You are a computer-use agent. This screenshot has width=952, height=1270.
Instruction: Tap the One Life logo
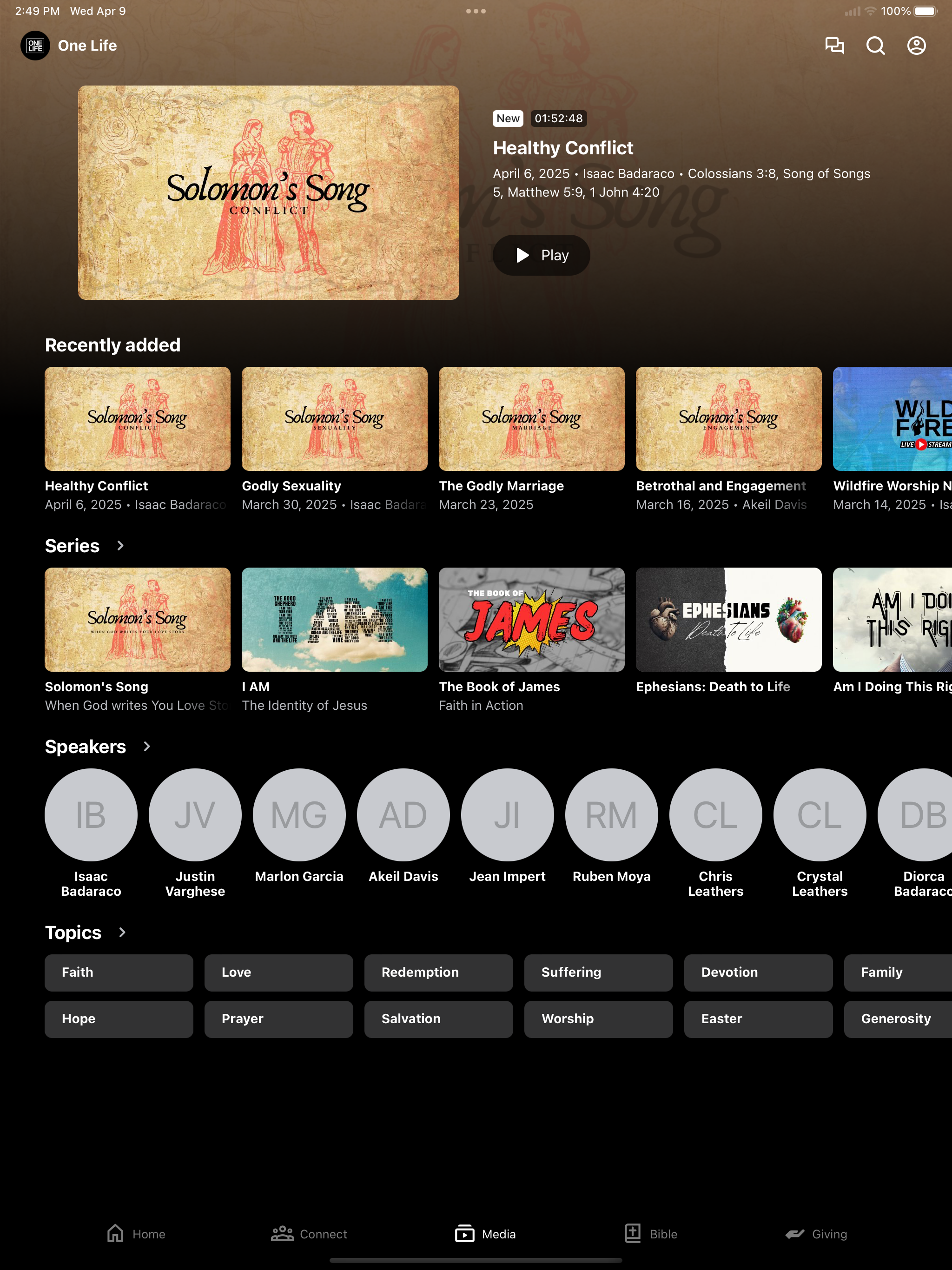[35, 46]
